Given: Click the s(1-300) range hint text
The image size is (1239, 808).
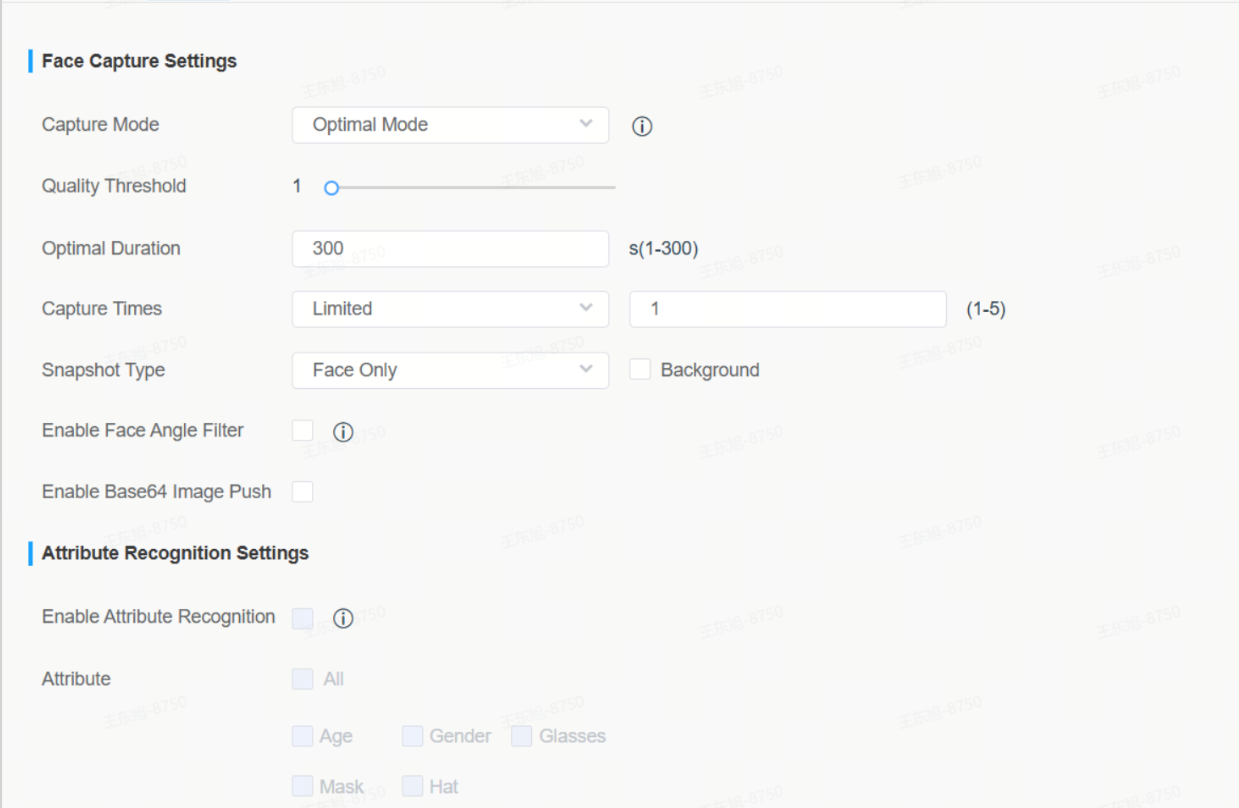Looking at the screenshot, I should [x=663, y=249].
